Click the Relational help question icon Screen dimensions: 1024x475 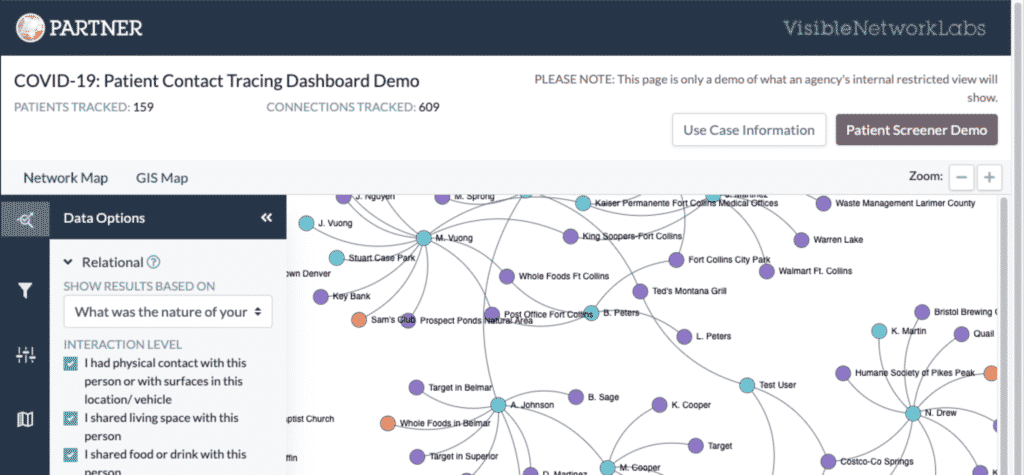[153, 263]
